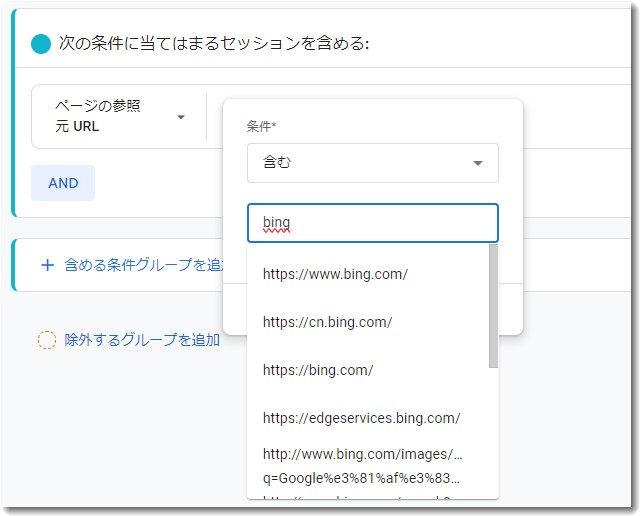The height and width of the screenshot is (516, 640).
Task: Click the 条件* field label
Action: click(x=261, y=127)
